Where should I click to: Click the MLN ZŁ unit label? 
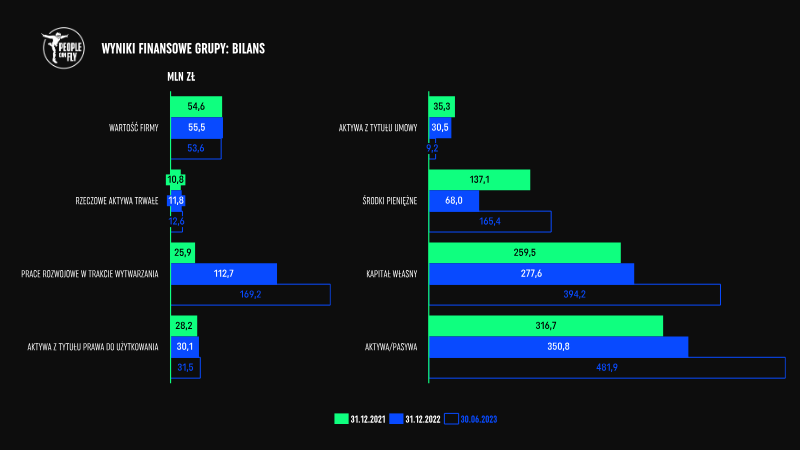pyautogui.click(x=180, y=77)
